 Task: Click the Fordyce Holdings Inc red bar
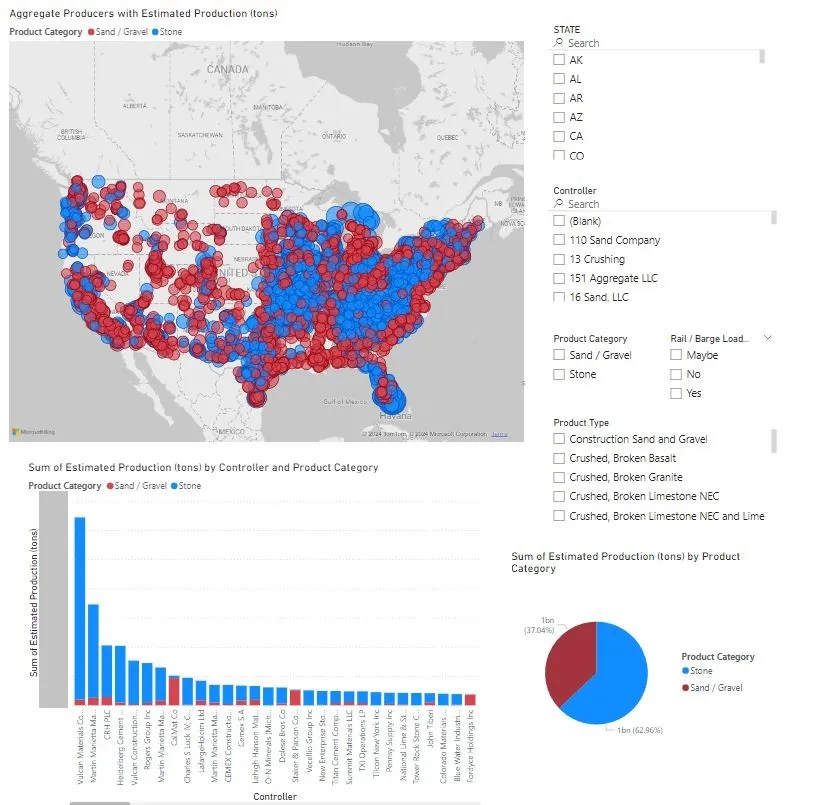click(x=470, y=700)
